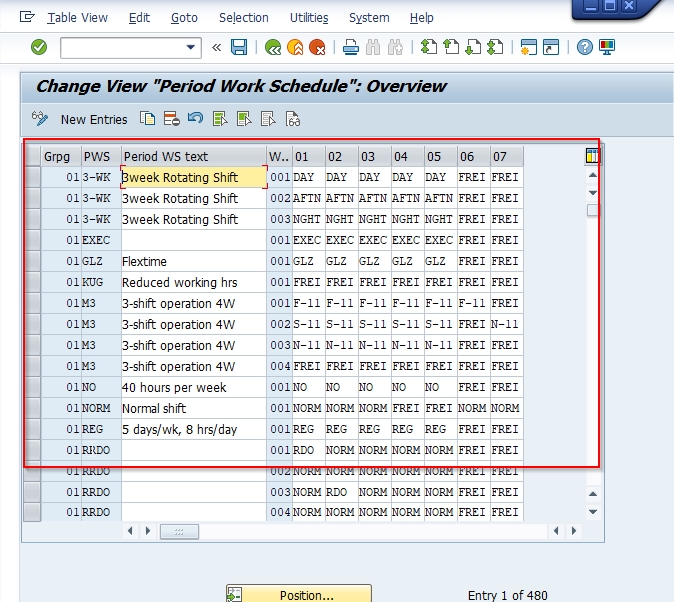Open the command field dropdown arrow
Image resolution: width=674 pixels, height=602 pixels.
click(x=192, y=47)
